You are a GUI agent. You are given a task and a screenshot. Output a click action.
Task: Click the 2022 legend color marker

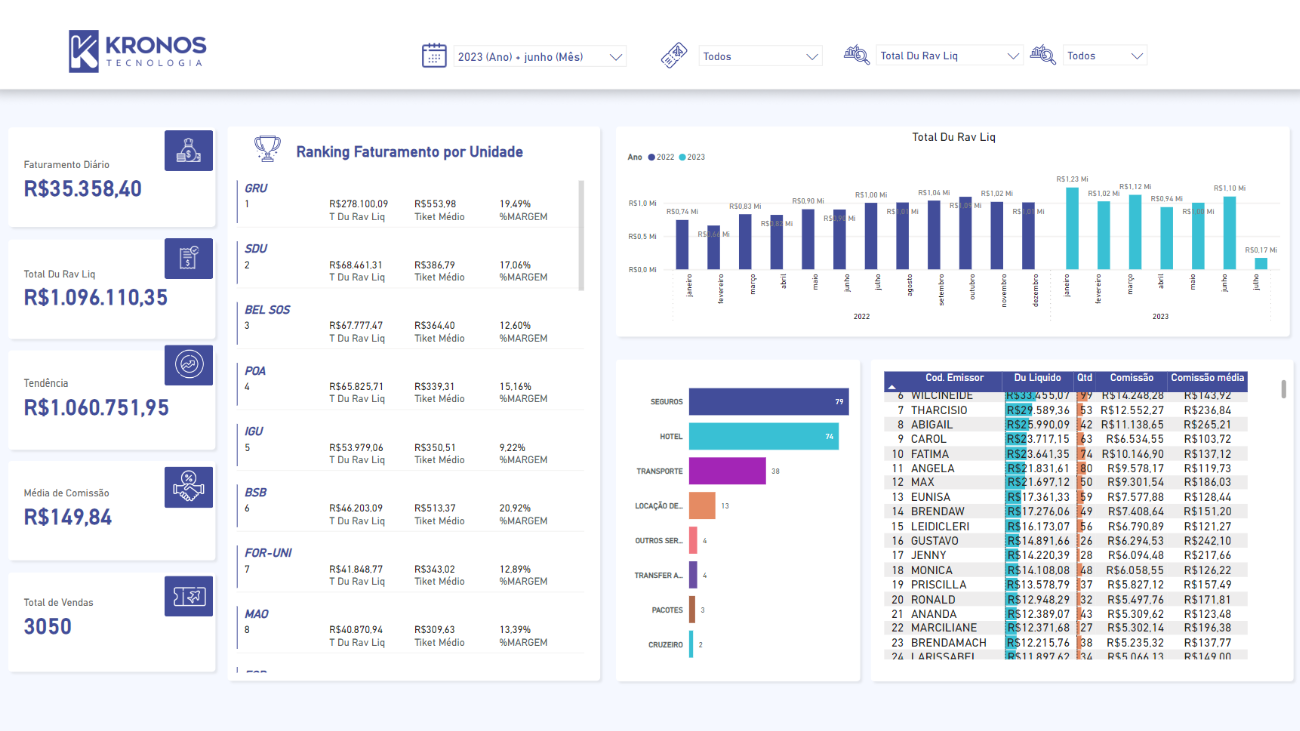(x=651, y=157)
